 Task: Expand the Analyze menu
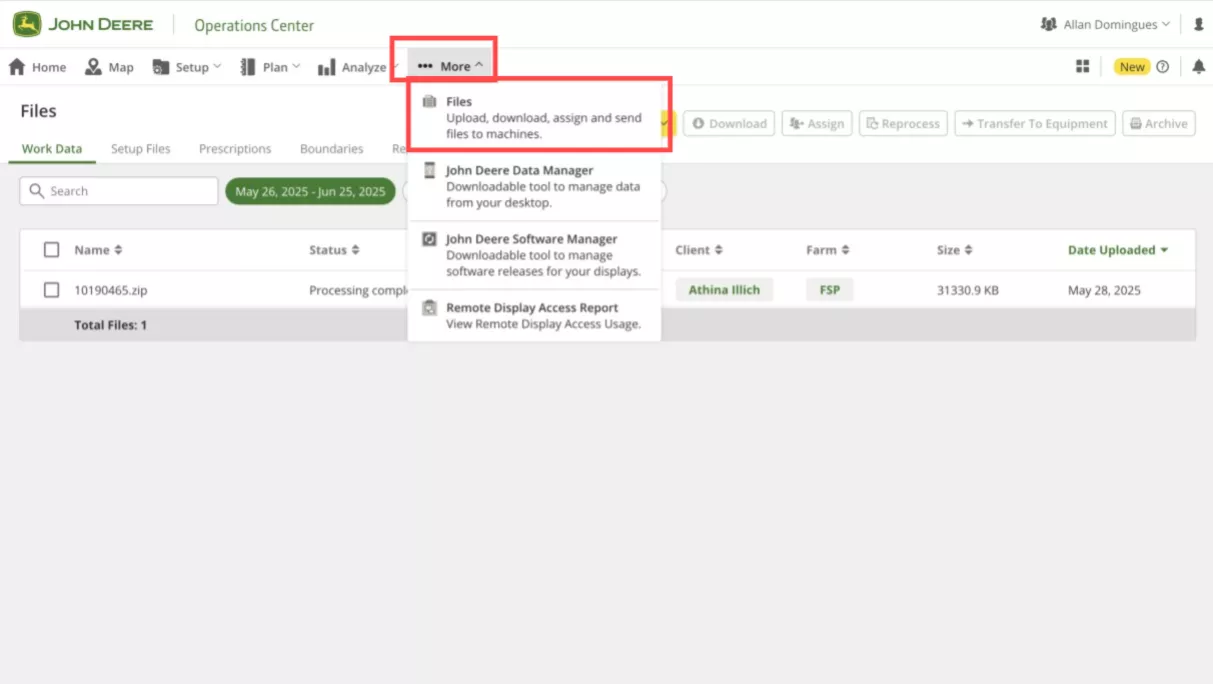point(358,67)
